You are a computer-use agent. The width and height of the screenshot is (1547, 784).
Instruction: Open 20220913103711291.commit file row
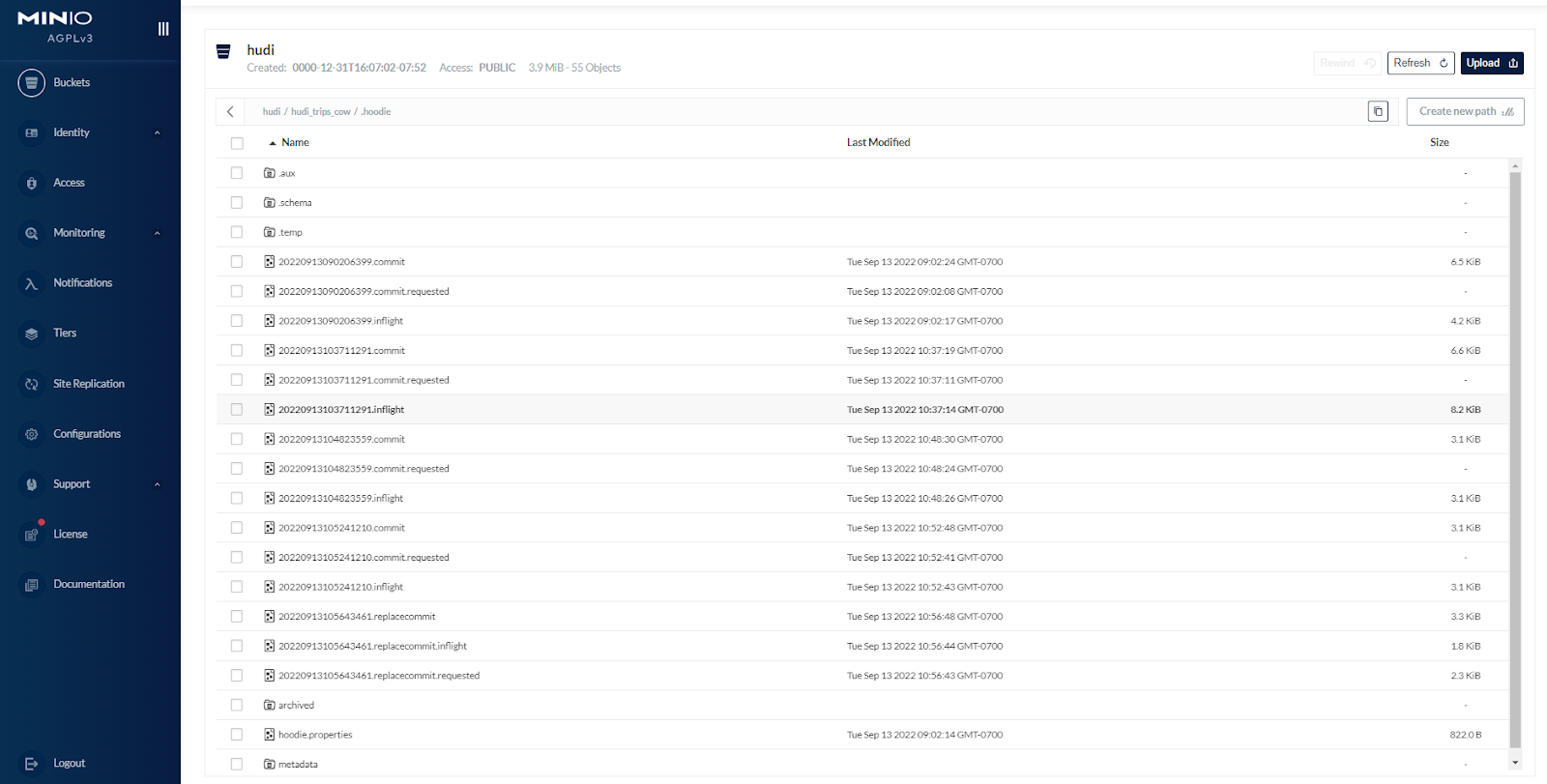[862, 351]
